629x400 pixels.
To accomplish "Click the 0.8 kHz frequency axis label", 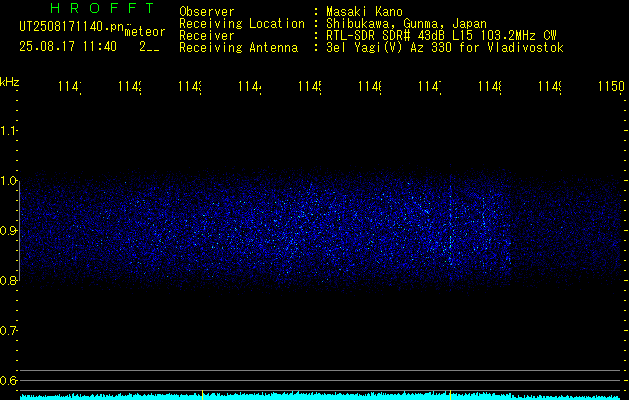I will coord(8,280).
